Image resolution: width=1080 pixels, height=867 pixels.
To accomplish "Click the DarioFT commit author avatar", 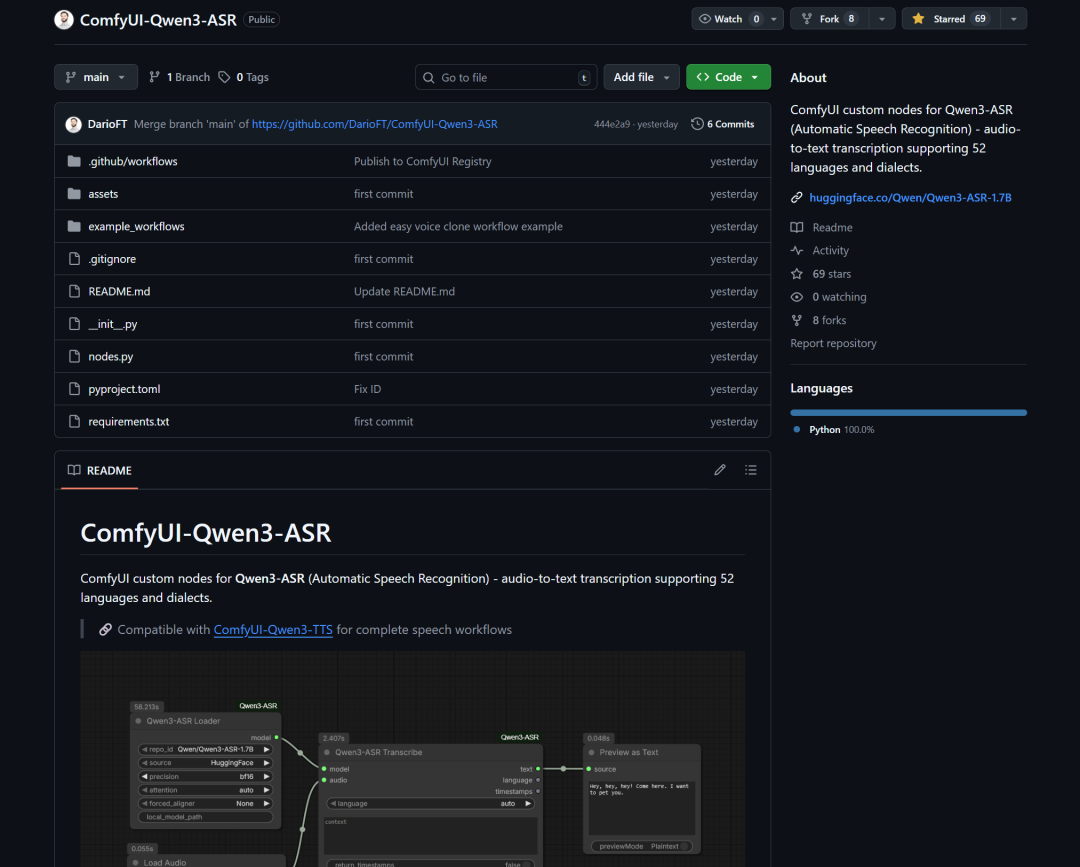I will point(74,125).
